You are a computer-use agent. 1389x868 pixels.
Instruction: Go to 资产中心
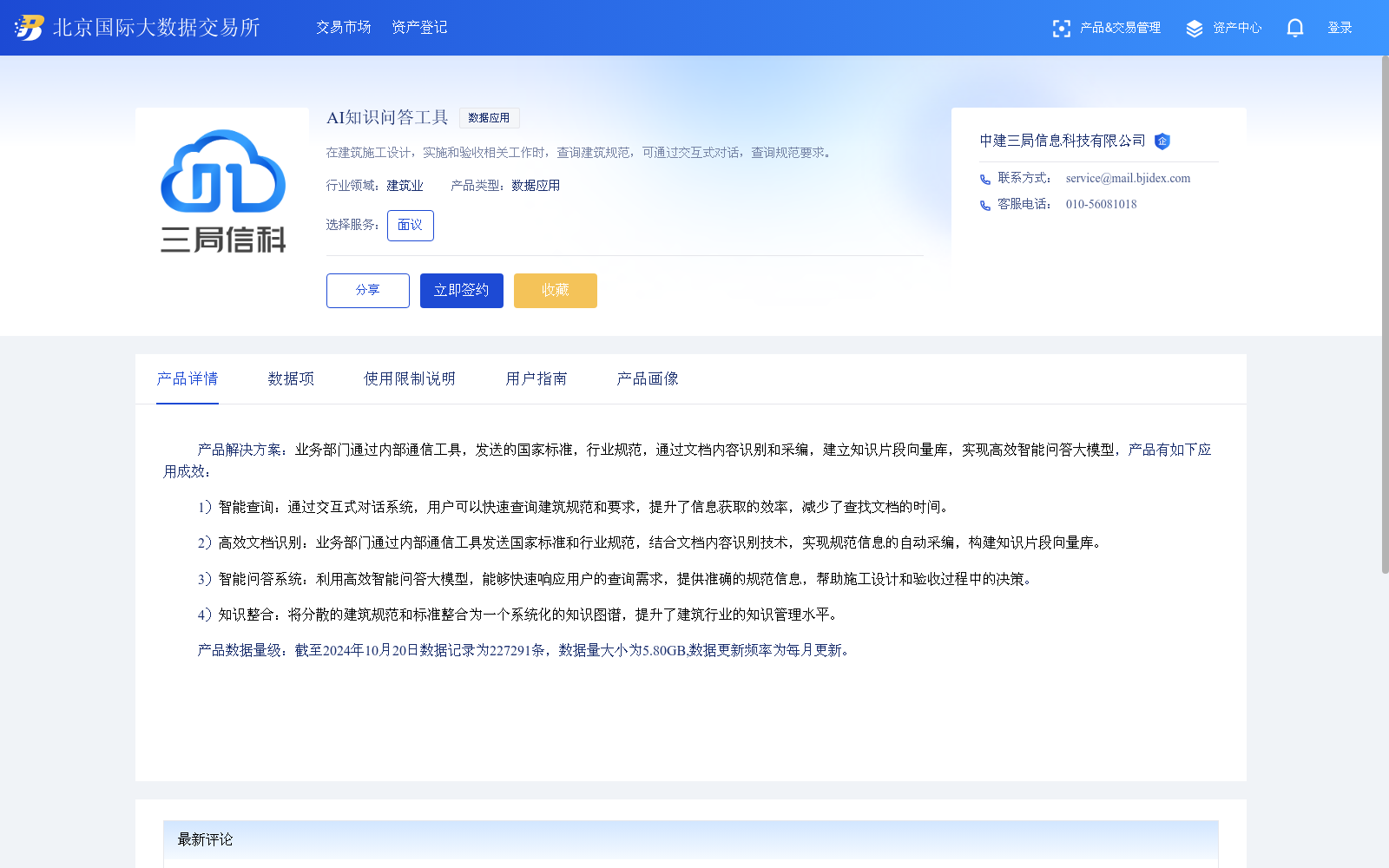coord(1237,28)
